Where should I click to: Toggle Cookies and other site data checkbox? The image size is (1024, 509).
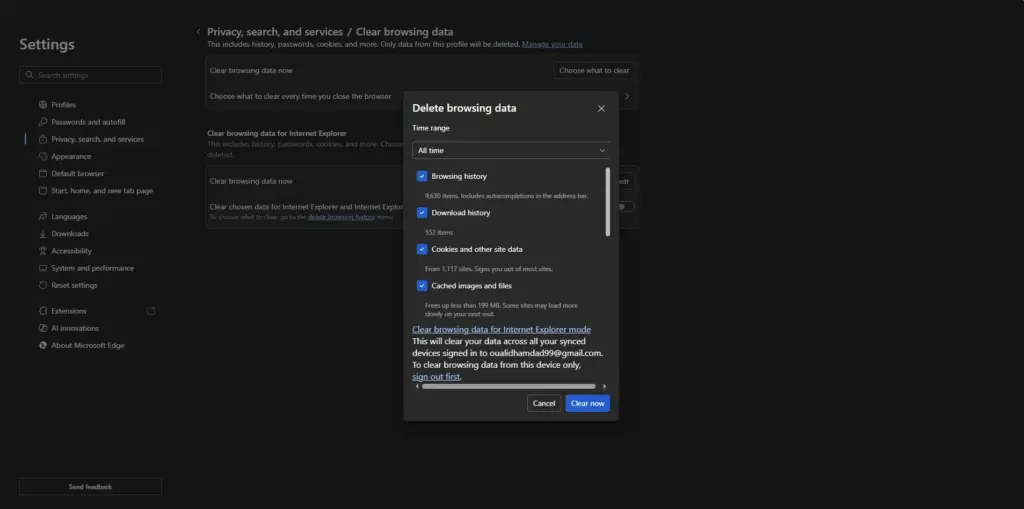(422, 249)
